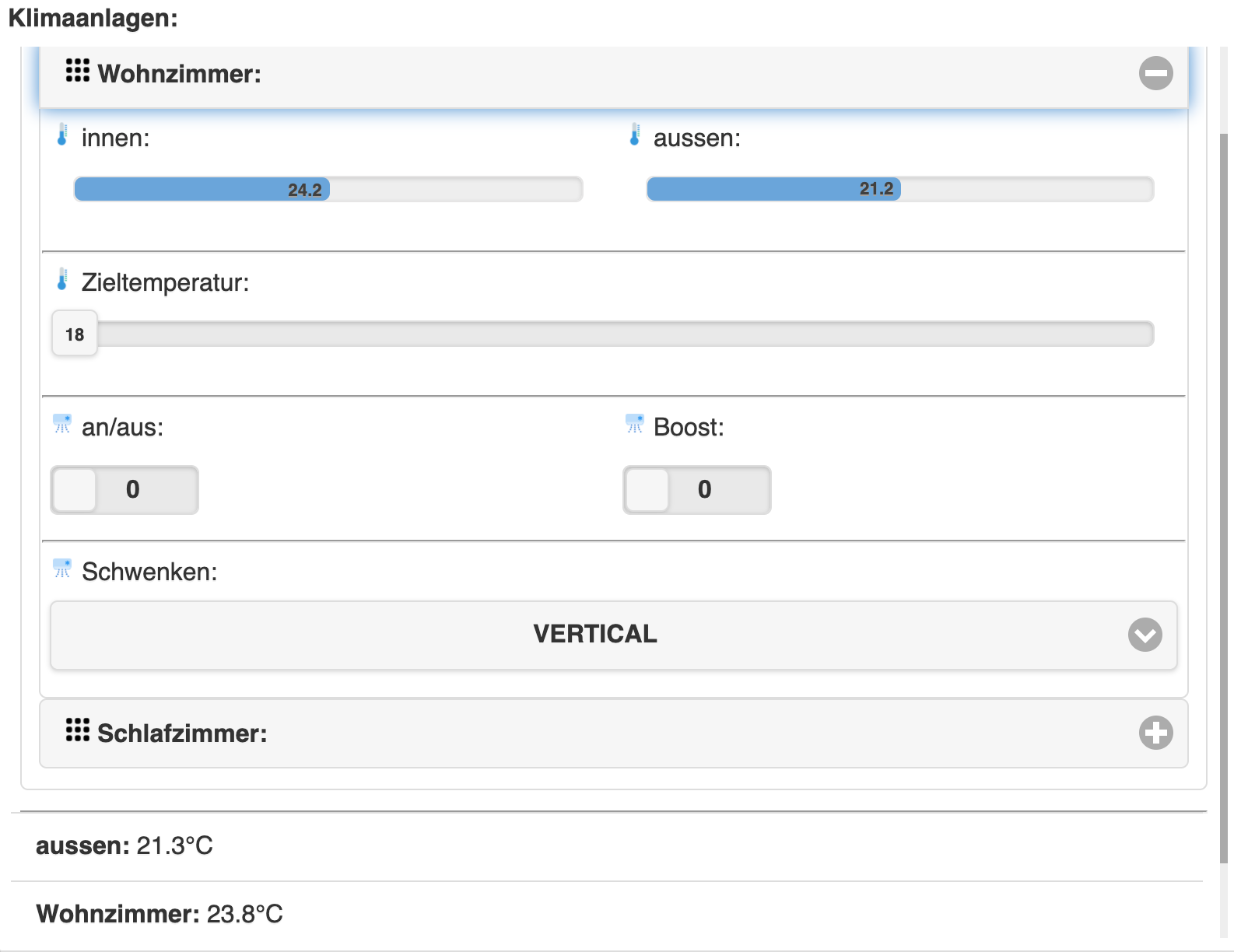
Task: Click the grid icon beside Wohnzimmer
Action: pyautogui.click(x=77, y=71)
